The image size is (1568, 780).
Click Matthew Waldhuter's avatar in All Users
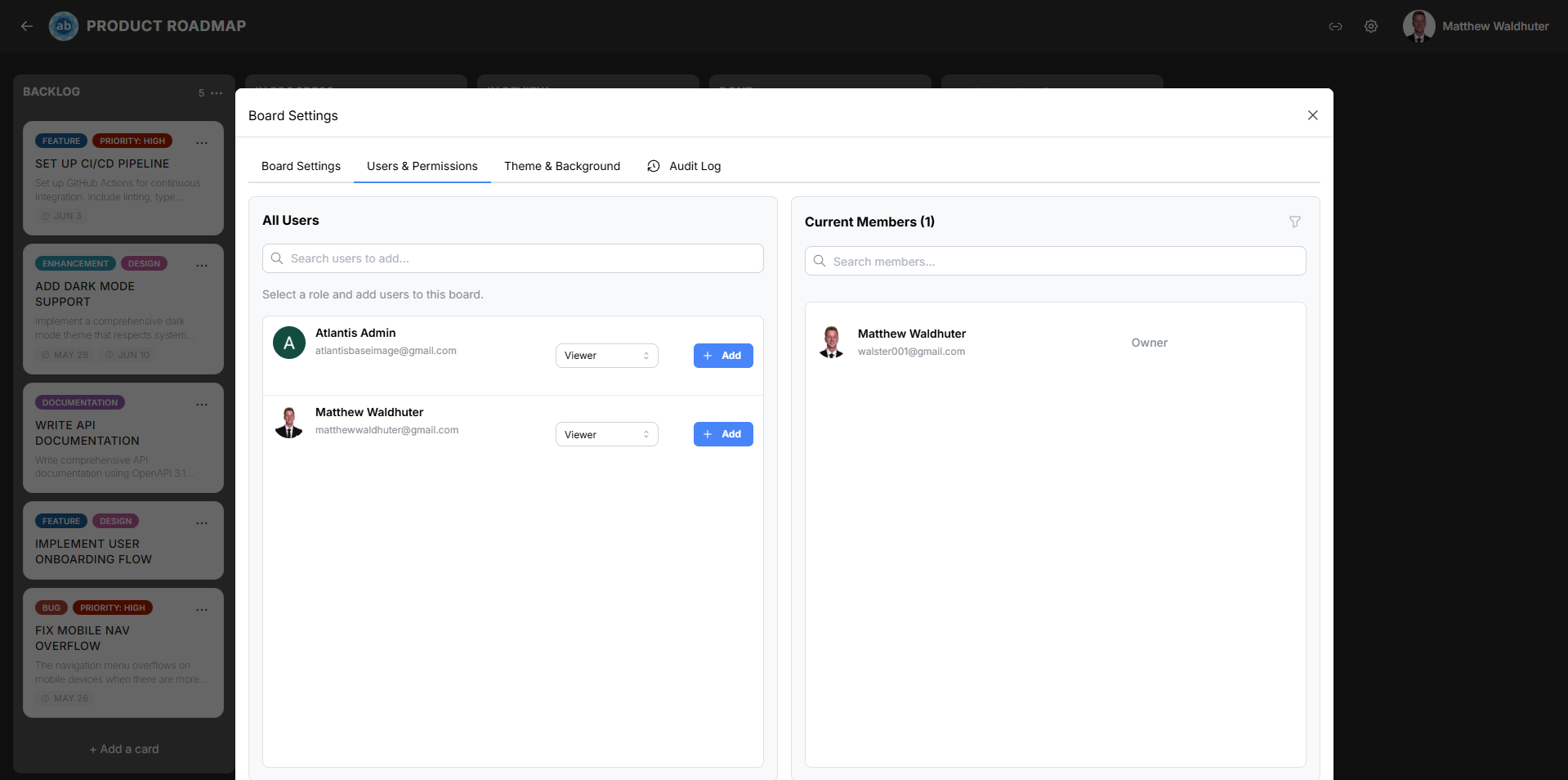[x=289, y=422]
